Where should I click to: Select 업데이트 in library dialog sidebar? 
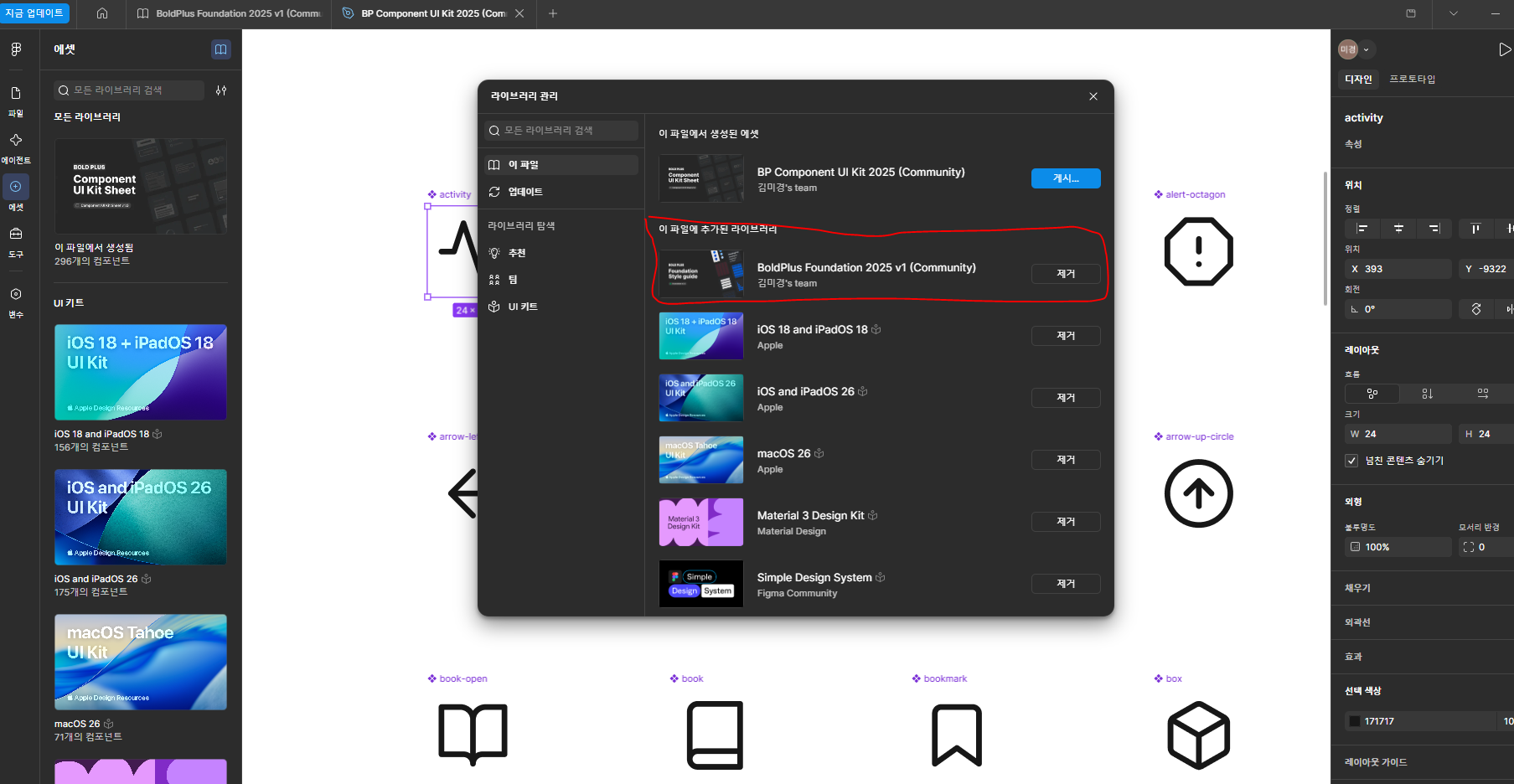(561, 192)
